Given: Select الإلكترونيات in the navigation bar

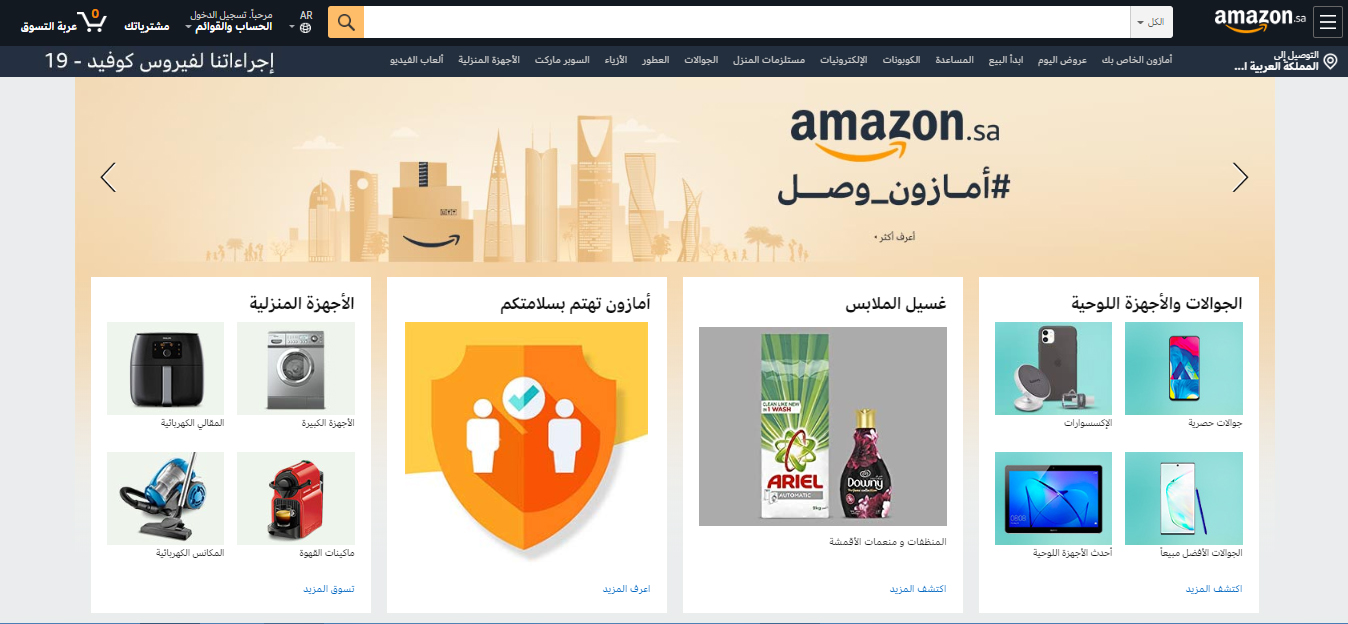Looking at the screenshot, I should (x=844, y=61).
